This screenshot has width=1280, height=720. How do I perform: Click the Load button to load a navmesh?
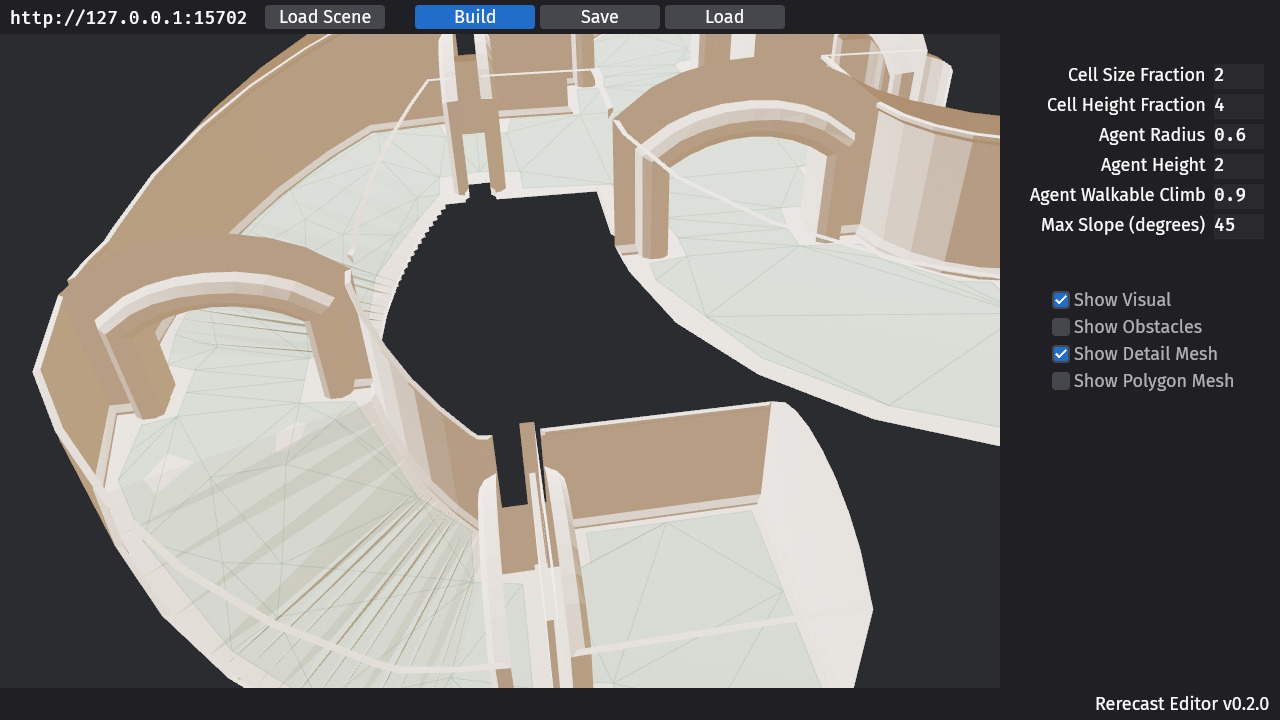tap(724, 16)
